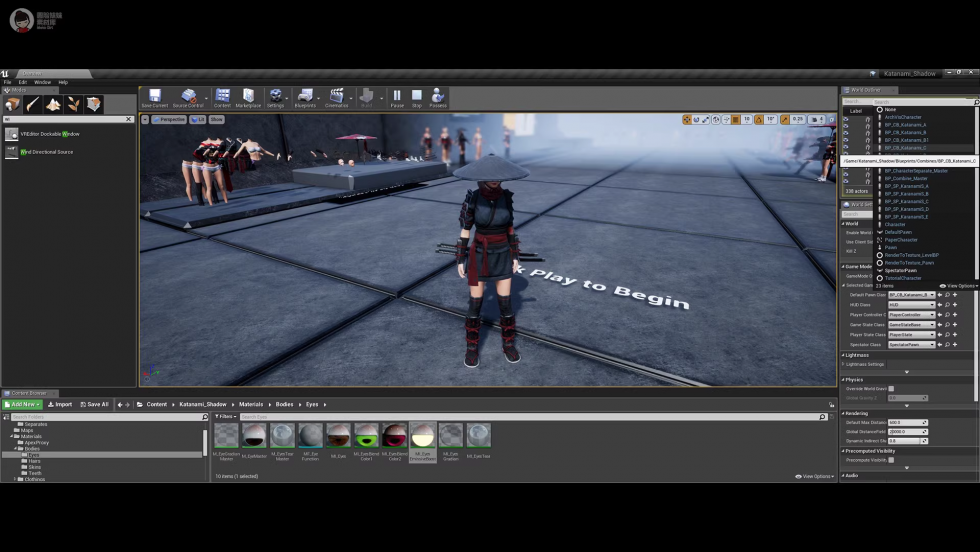
Task: Click the Save Current toolbar icon
Action: 154,98
